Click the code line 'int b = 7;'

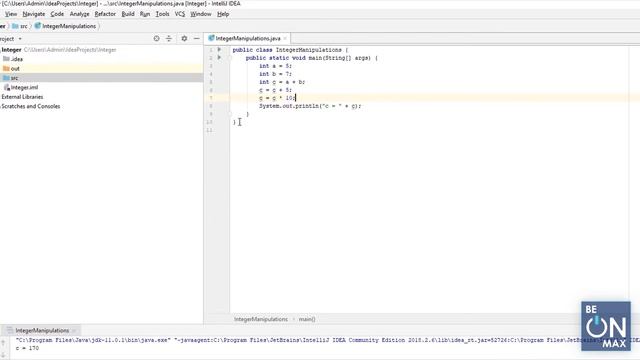click(x=276, y=74)
